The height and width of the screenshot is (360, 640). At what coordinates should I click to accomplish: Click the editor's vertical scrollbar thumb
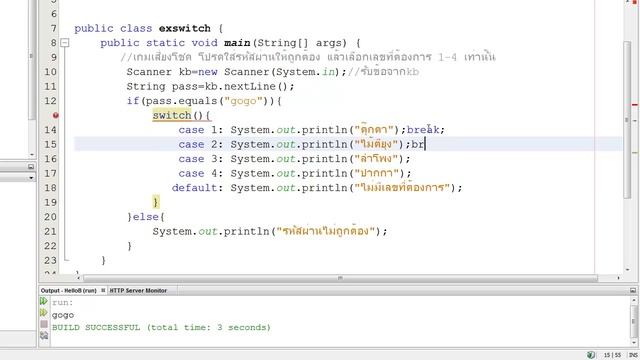[627, 120]
